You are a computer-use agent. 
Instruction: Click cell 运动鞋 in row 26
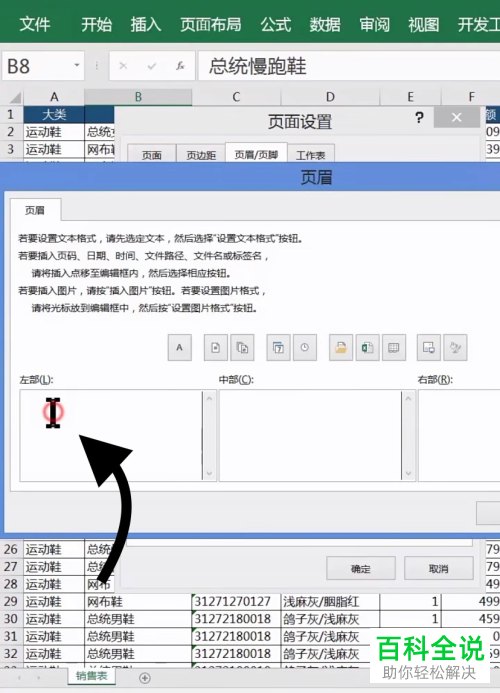(54, 549)
